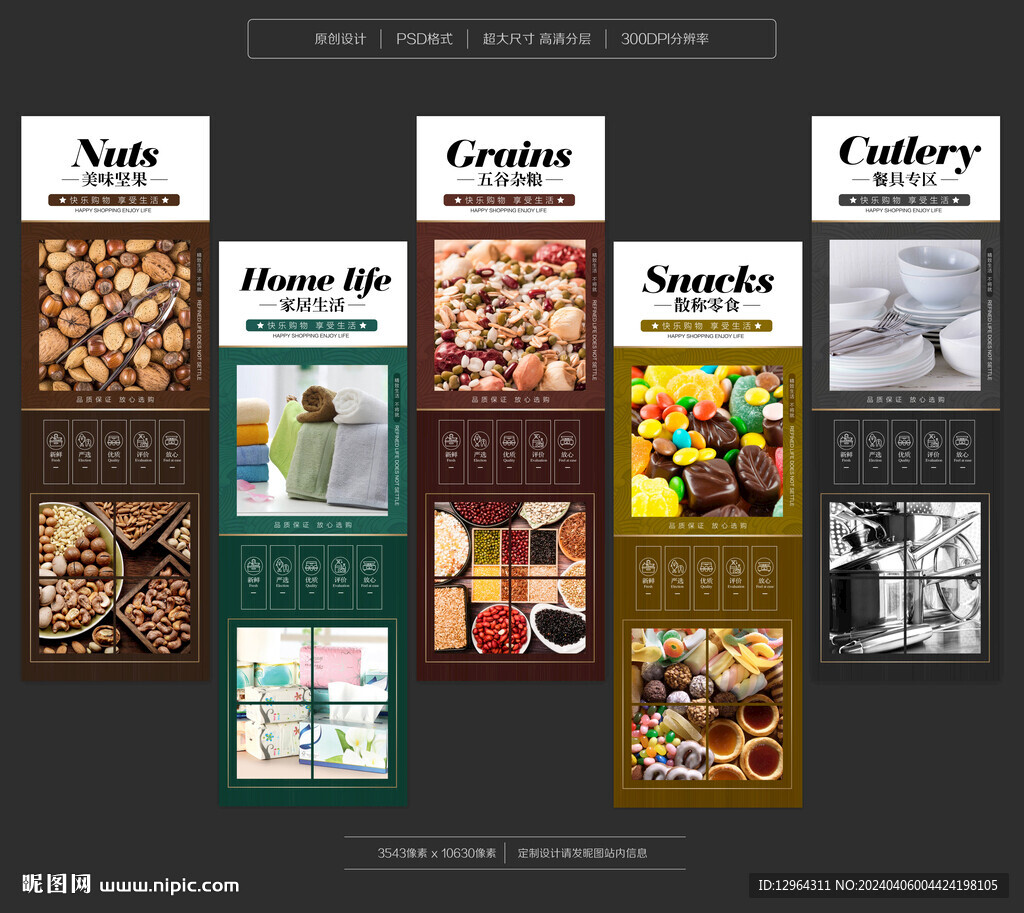Select the 餐具专区 subtitle

tap(905, 179)
